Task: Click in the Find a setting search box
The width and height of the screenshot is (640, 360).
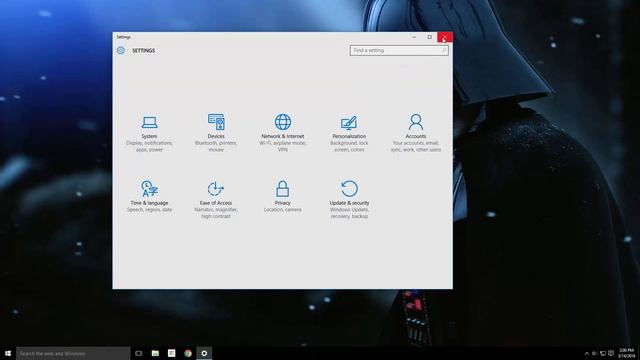Action: click(399, 50)
